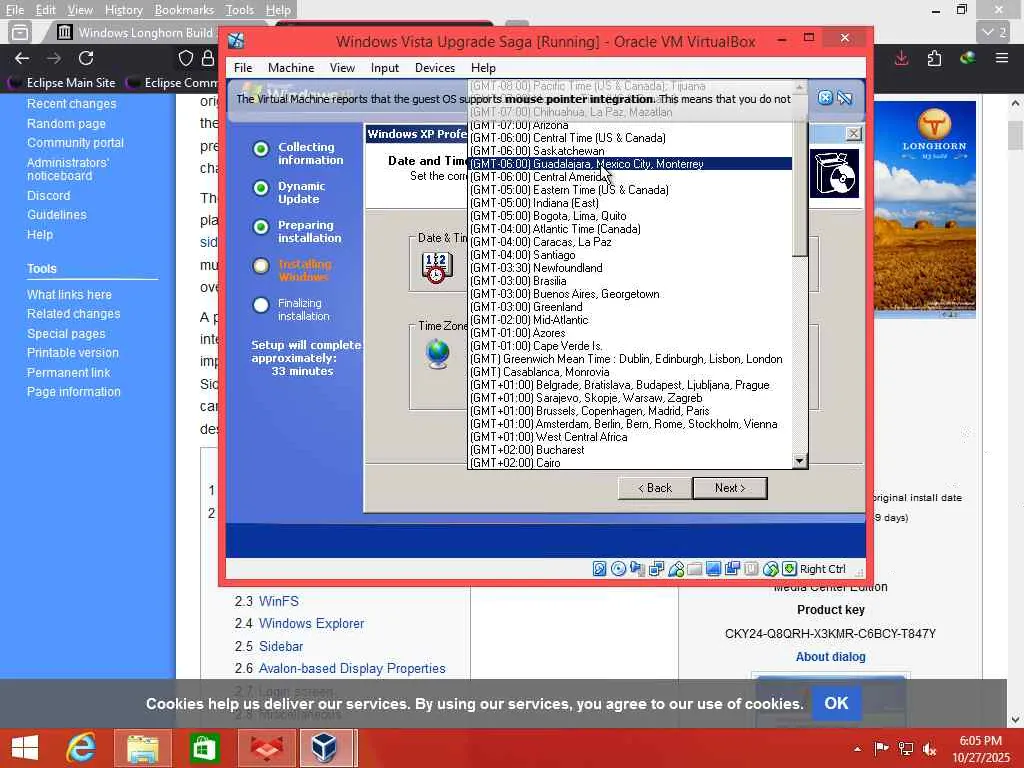Viewport: 1024px width, 768px height.
Task: Select (GMT) Greenwich Mean Time option
Action: pyautogui.click(x=631, y=359)
